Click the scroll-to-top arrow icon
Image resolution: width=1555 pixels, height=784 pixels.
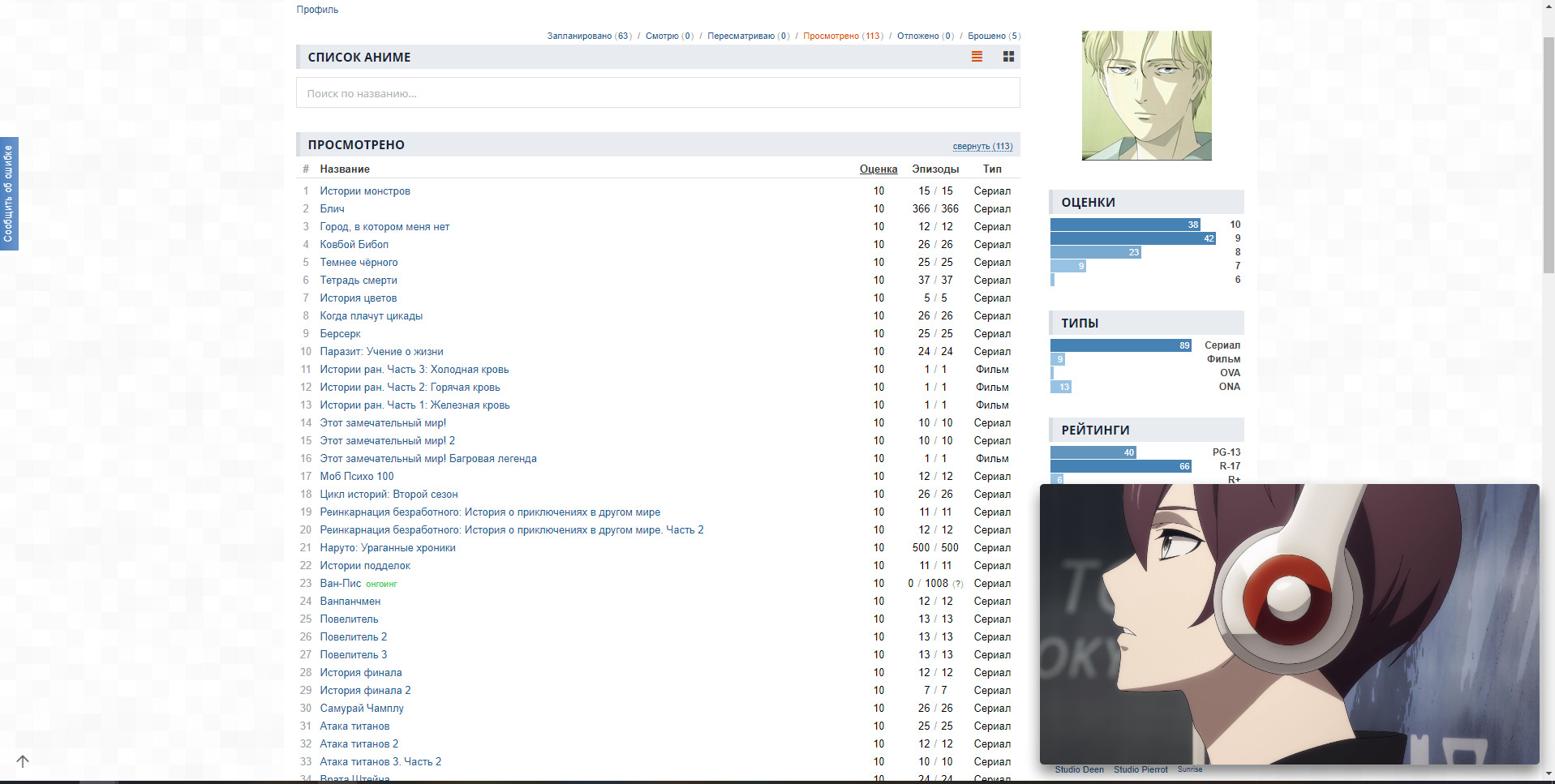coord(23,761)
